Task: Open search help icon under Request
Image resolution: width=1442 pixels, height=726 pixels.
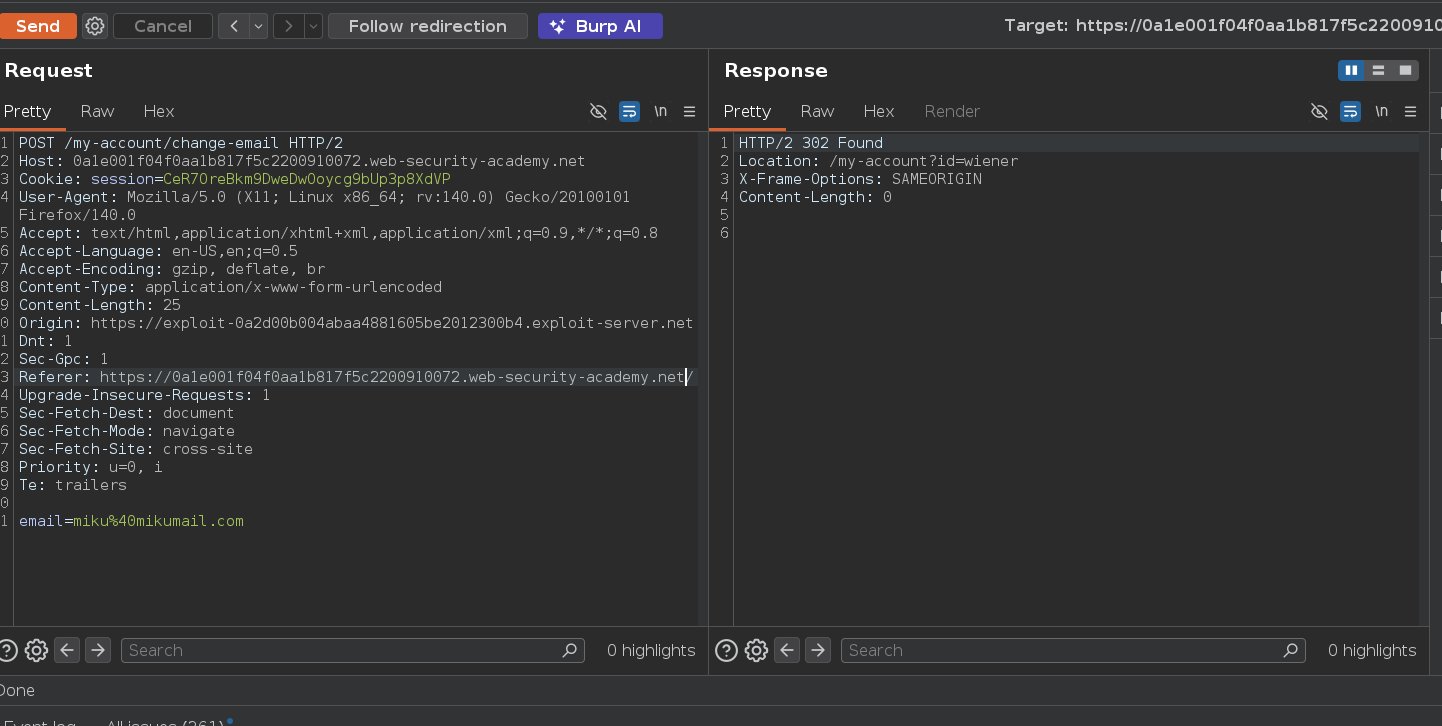Action: click(7, 650)
